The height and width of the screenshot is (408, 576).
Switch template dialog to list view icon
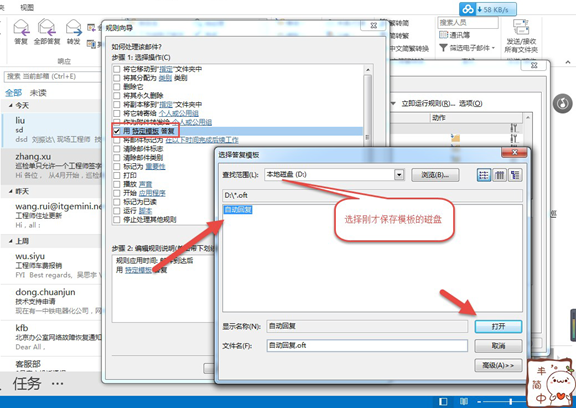pyautogui.click(x=484, y=175)
